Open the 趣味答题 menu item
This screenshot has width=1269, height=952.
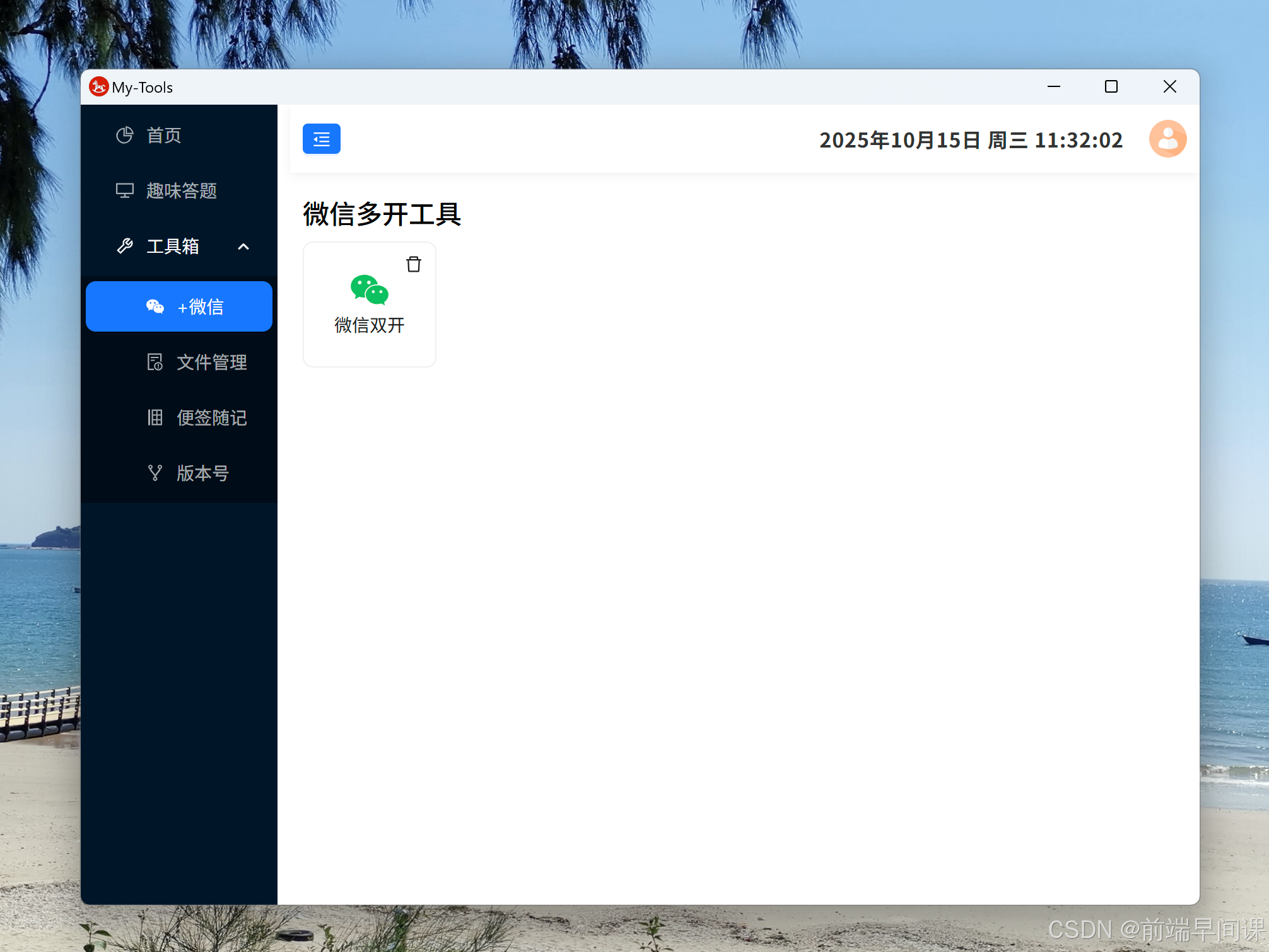(179, 190)
